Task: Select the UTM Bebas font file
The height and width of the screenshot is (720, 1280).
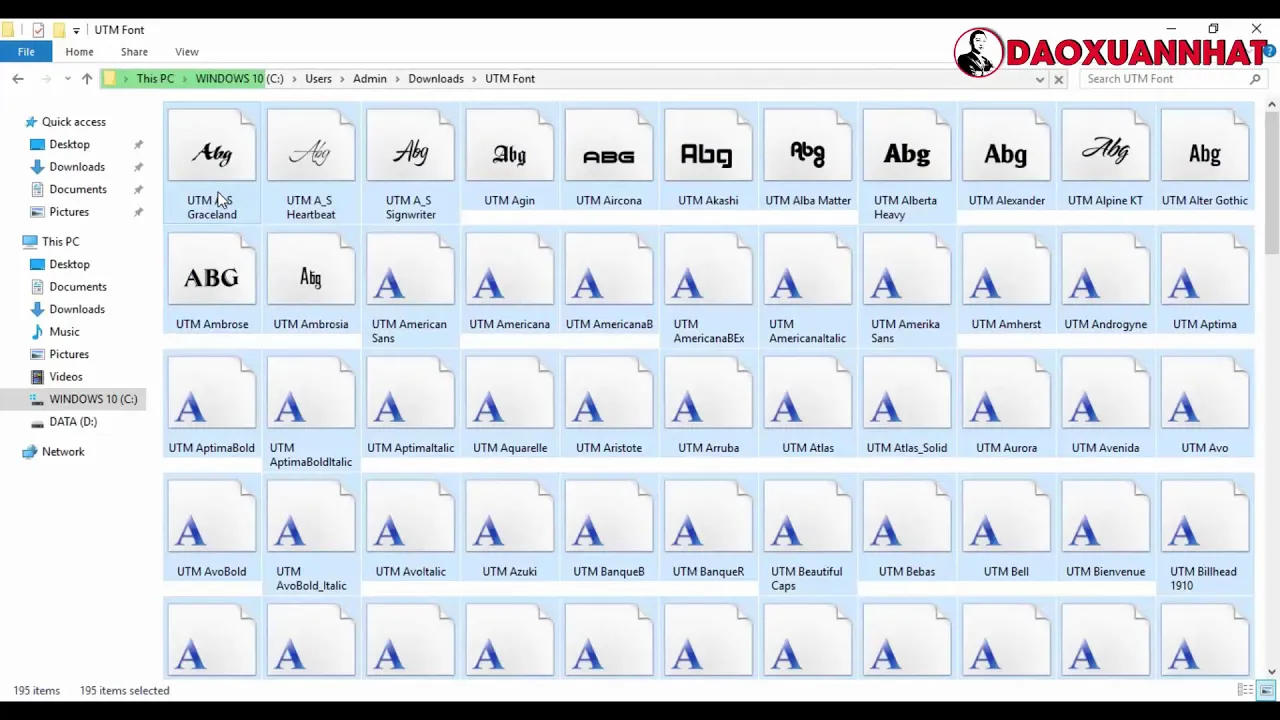Action: pos(907,529)
